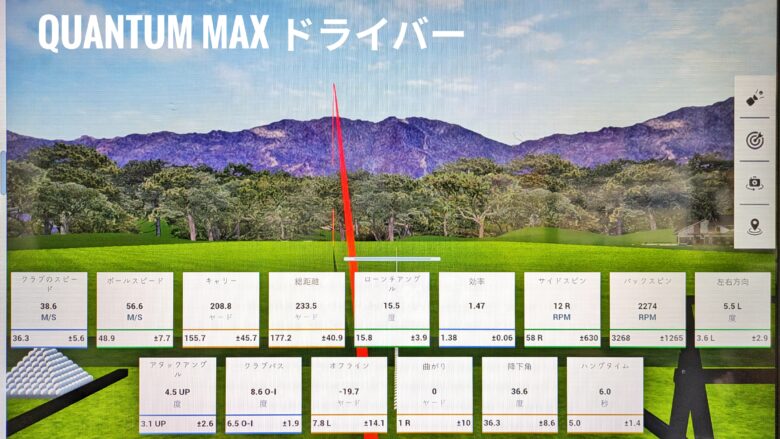Open the location pin icon
The height and width of the screenshot is (439, 780).
[x=755, y=227]
